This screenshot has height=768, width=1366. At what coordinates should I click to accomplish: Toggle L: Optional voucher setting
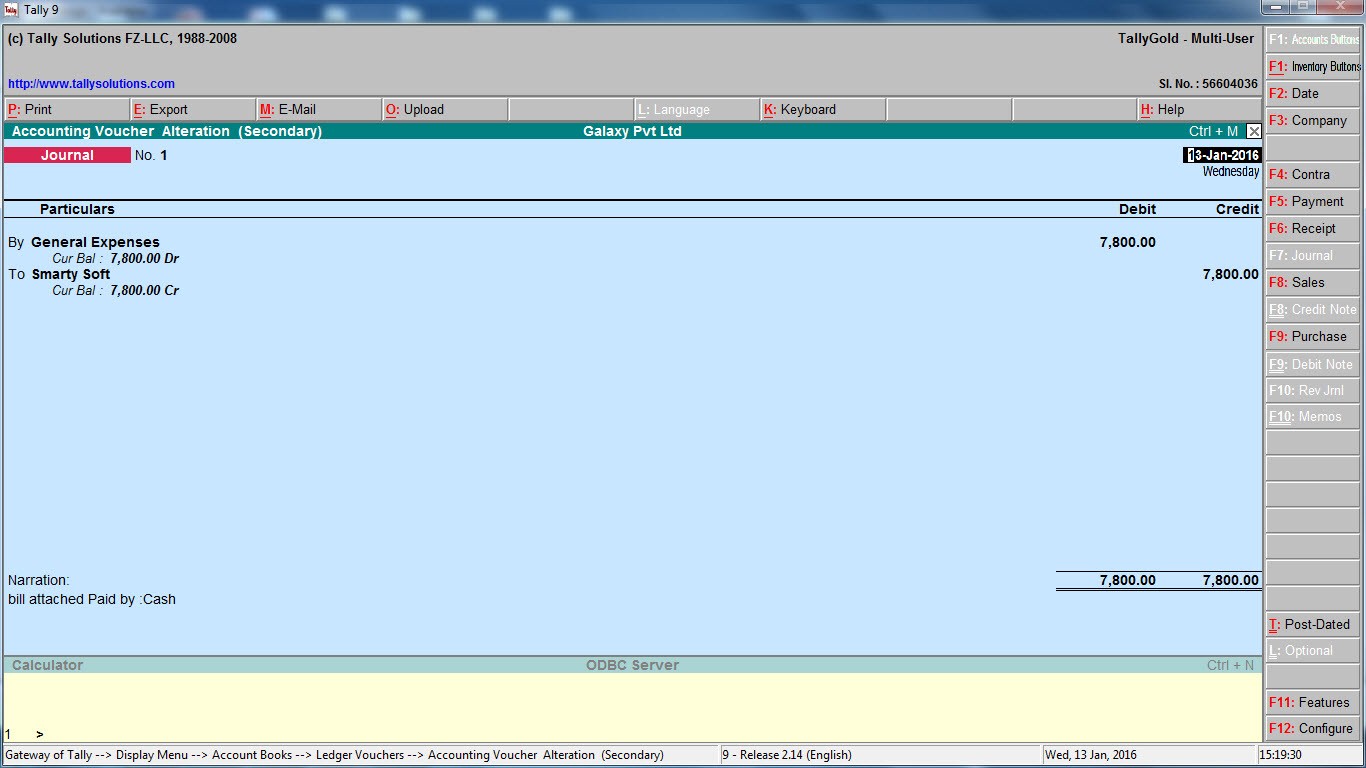coord(1313,651)
